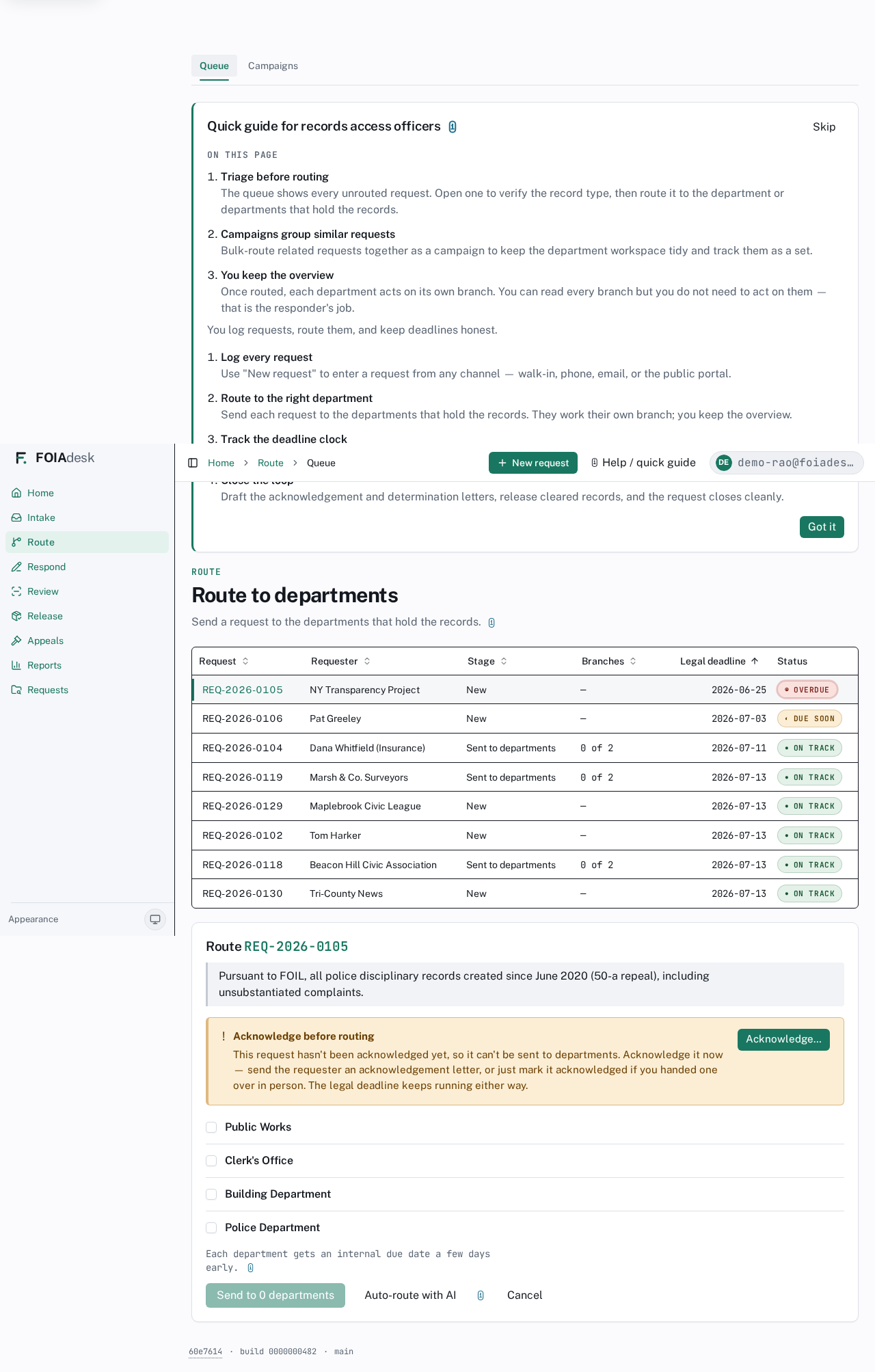The width and height of the screenshot is (875, 1372).
Task: Skip the quick guide
Action: tap(824, 126)
